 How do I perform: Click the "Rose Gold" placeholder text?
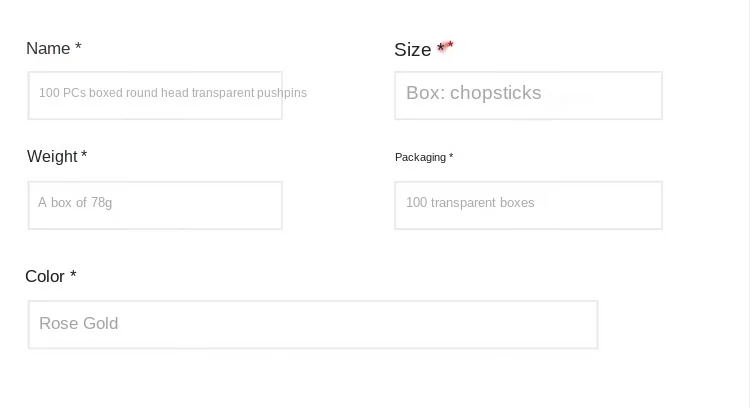[79, 324]
